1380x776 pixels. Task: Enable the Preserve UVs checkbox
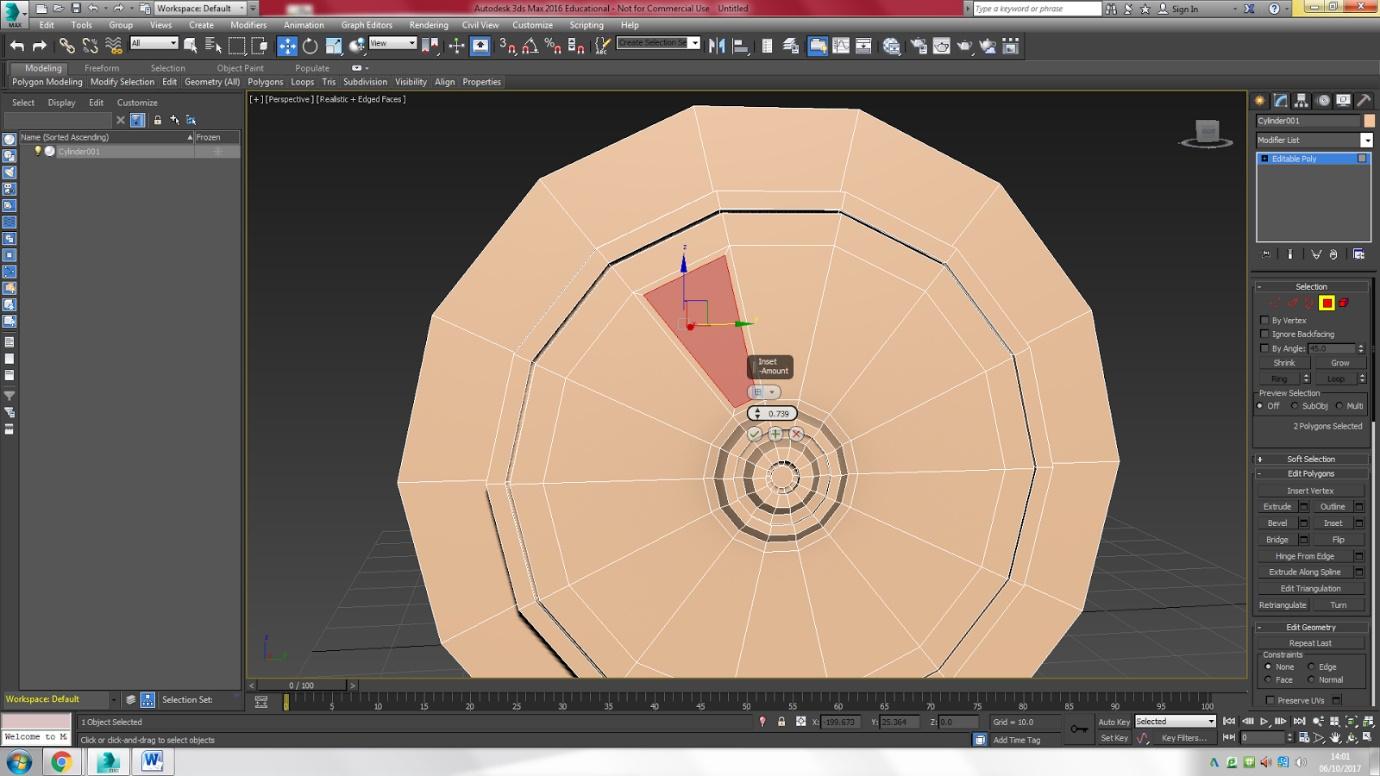[1271, 700]
